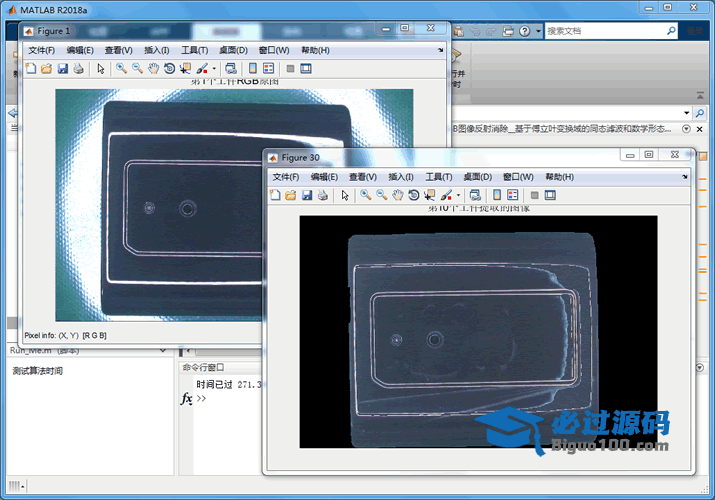Click Open File icon in Figure 1
Image resolution: width=715 pixels, height=500 pixels.
46,69
